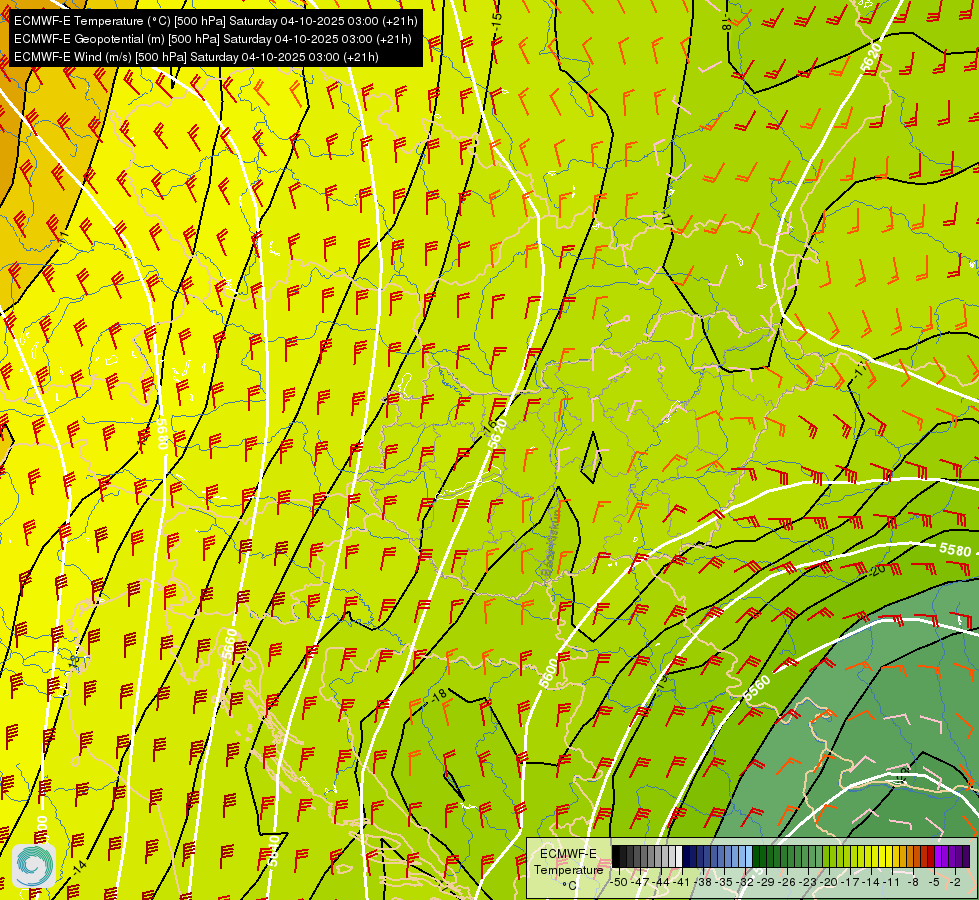The image size is (979, 900).
Task: Pick the white swatch in the legend color bar
Action: pos(679,856)
